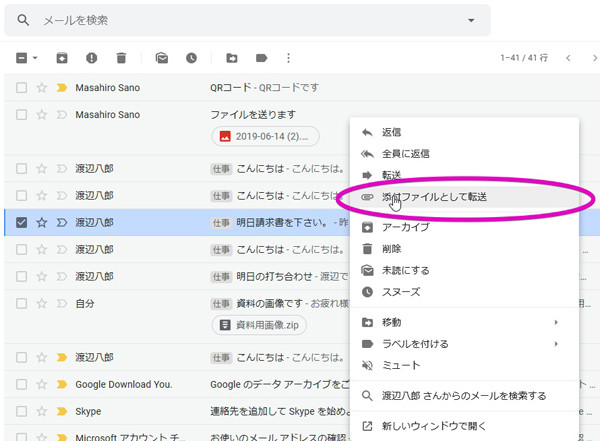Screen dimensions: 600x441
Task: Click the Microsoft アカウント sender name
Action: click(x=130, y=437)
